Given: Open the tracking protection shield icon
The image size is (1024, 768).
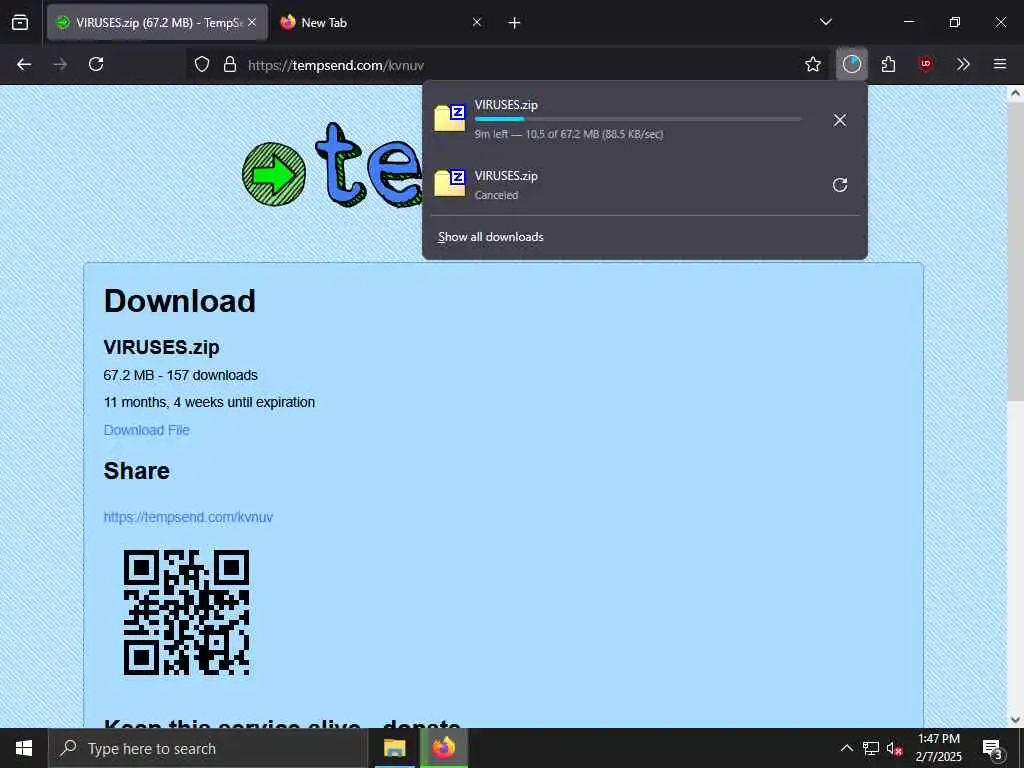Looking at the screenshot, I should 202,65.
